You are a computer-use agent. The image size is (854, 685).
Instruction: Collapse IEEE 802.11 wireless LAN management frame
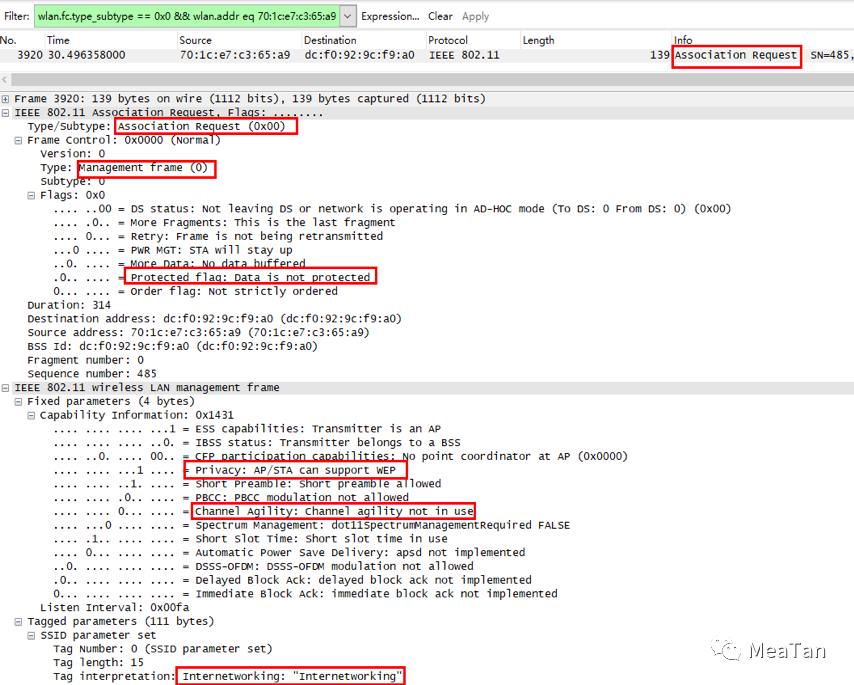tap(7, 388)
